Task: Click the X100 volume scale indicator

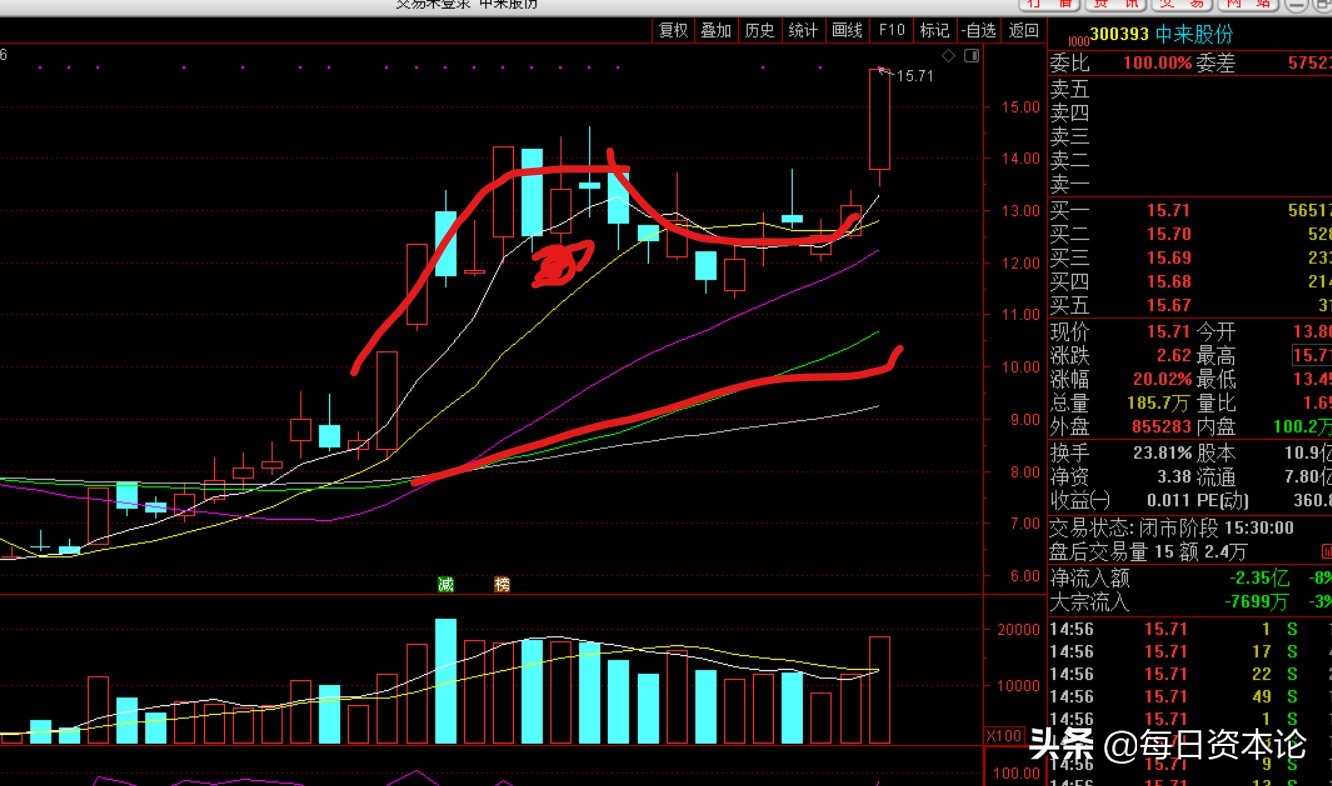Action: pyautogui.click(x=1003, y=736)
